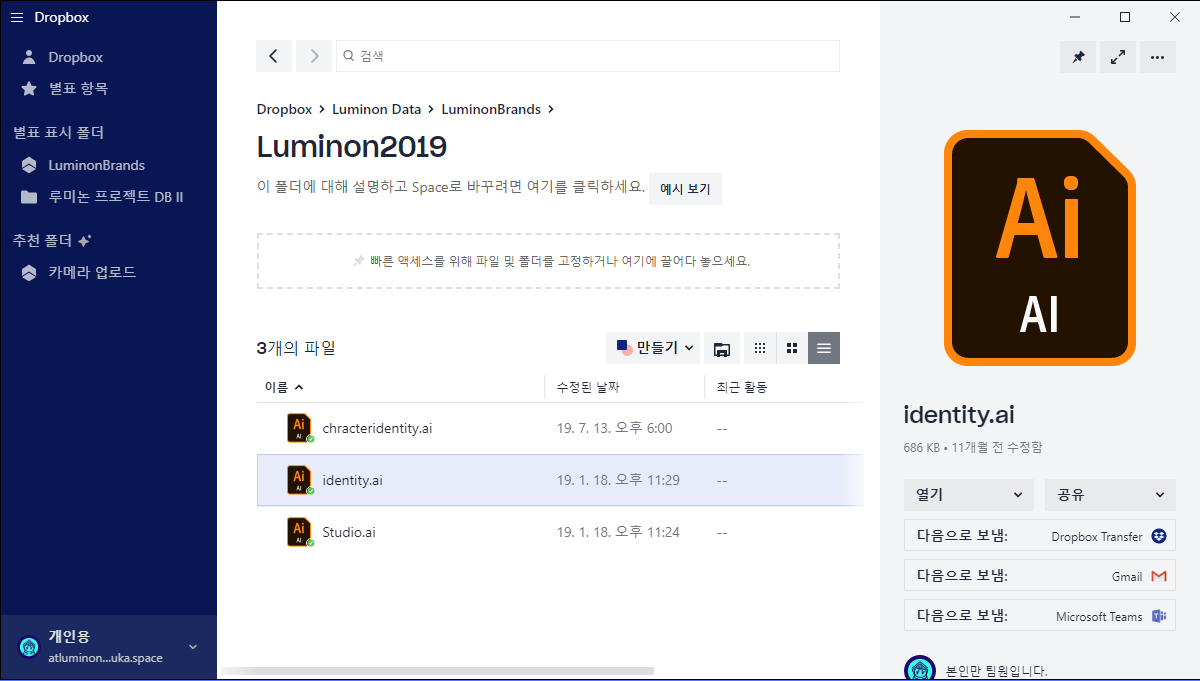Send file to Gmail
The height and width of the screenshot is (681, 1200).
pos(1040,576)
